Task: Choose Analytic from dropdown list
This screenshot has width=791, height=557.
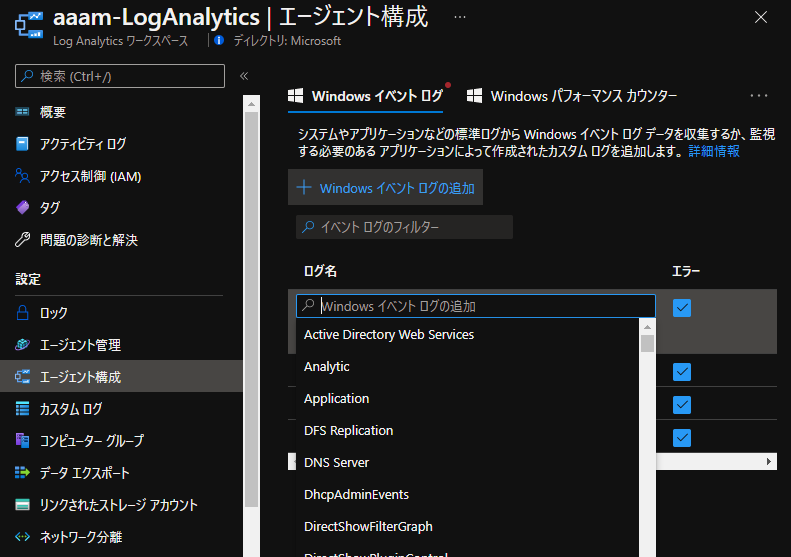Action: (467, 366)
